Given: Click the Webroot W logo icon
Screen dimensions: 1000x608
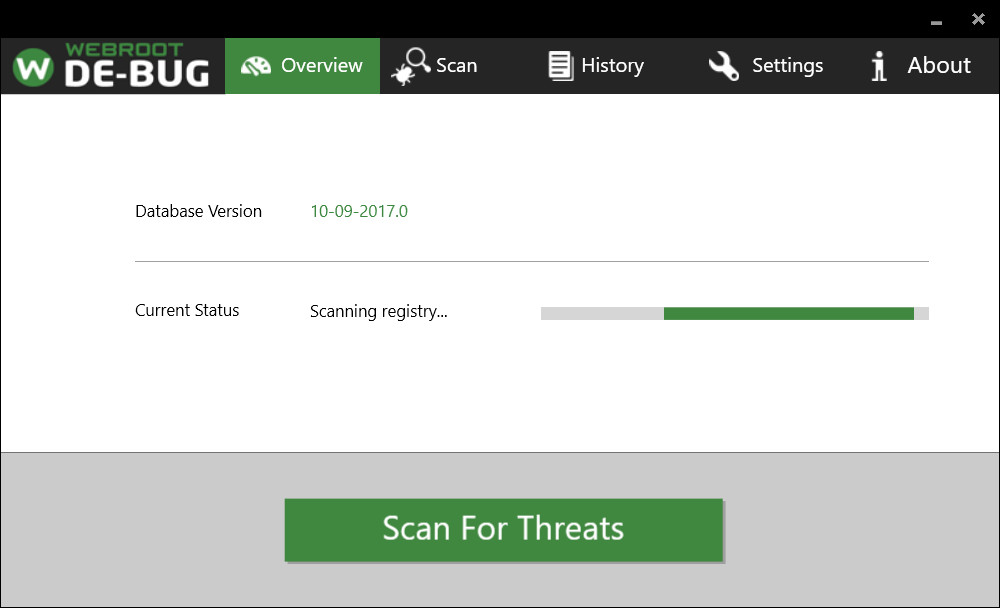Looking at the screenshot, I should [x=33, y=66].
